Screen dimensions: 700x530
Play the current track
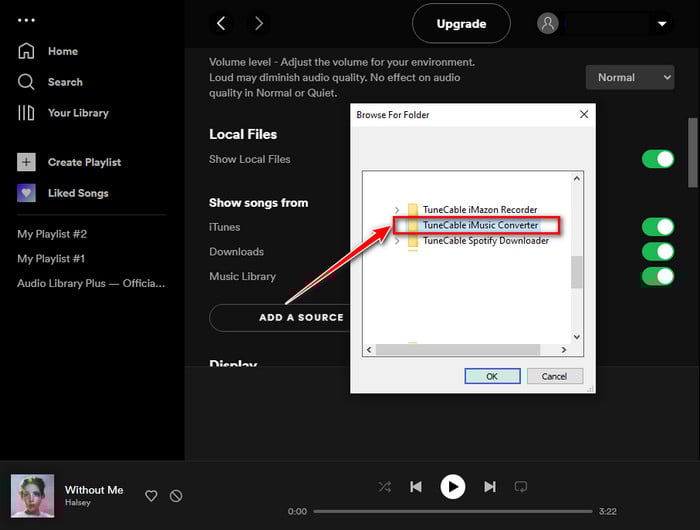(x=453, y=487)
